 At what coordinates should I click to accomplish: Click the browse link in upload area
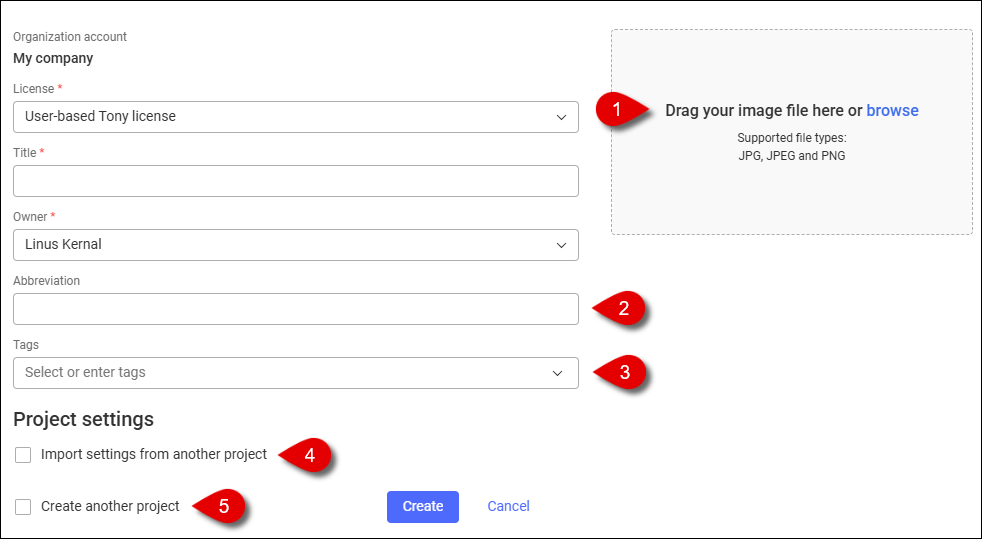click(892, 110)
